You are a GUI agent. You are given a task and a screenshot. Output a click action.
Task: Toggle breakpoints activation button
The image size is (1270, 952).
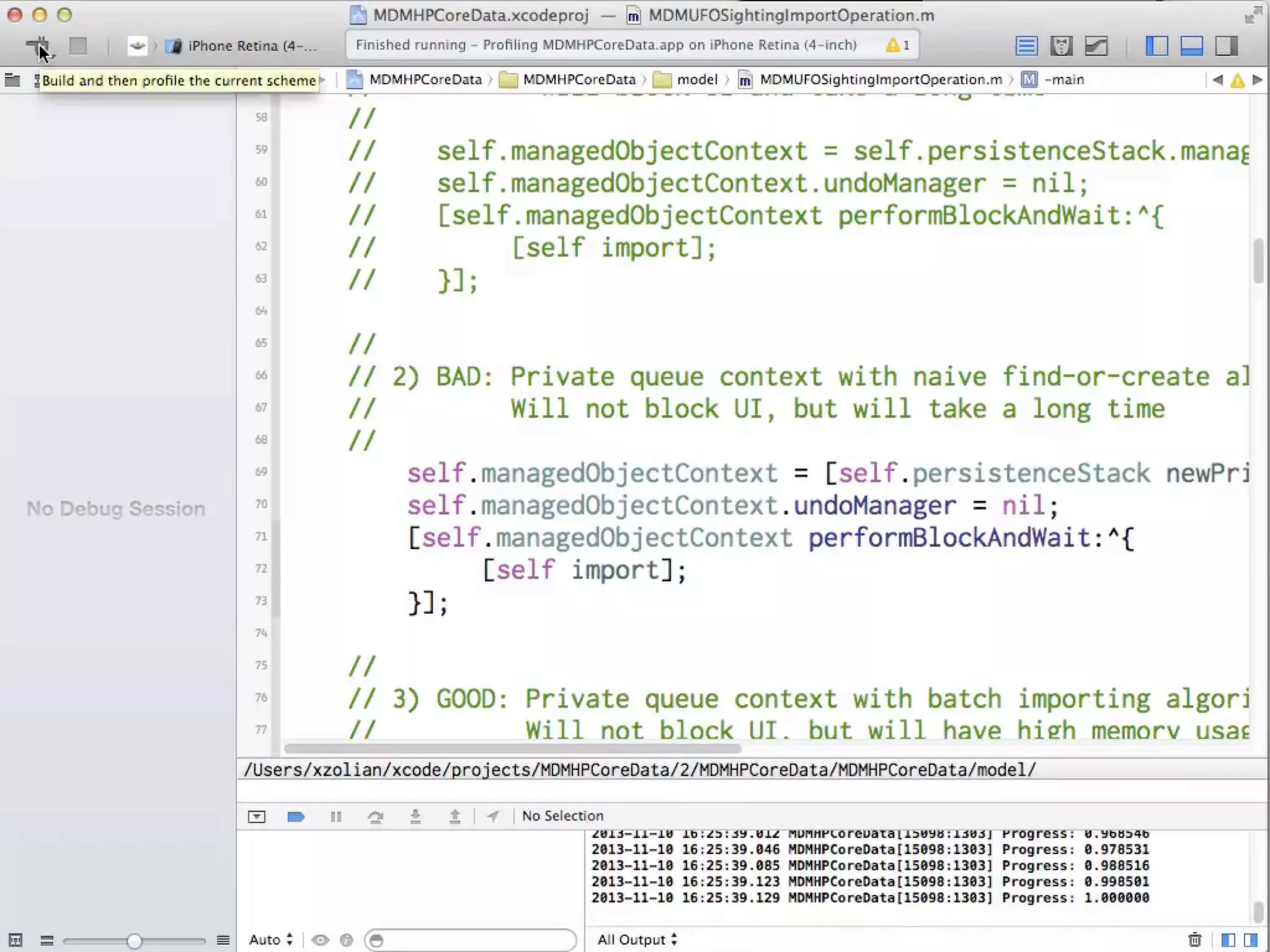[296, 816]
